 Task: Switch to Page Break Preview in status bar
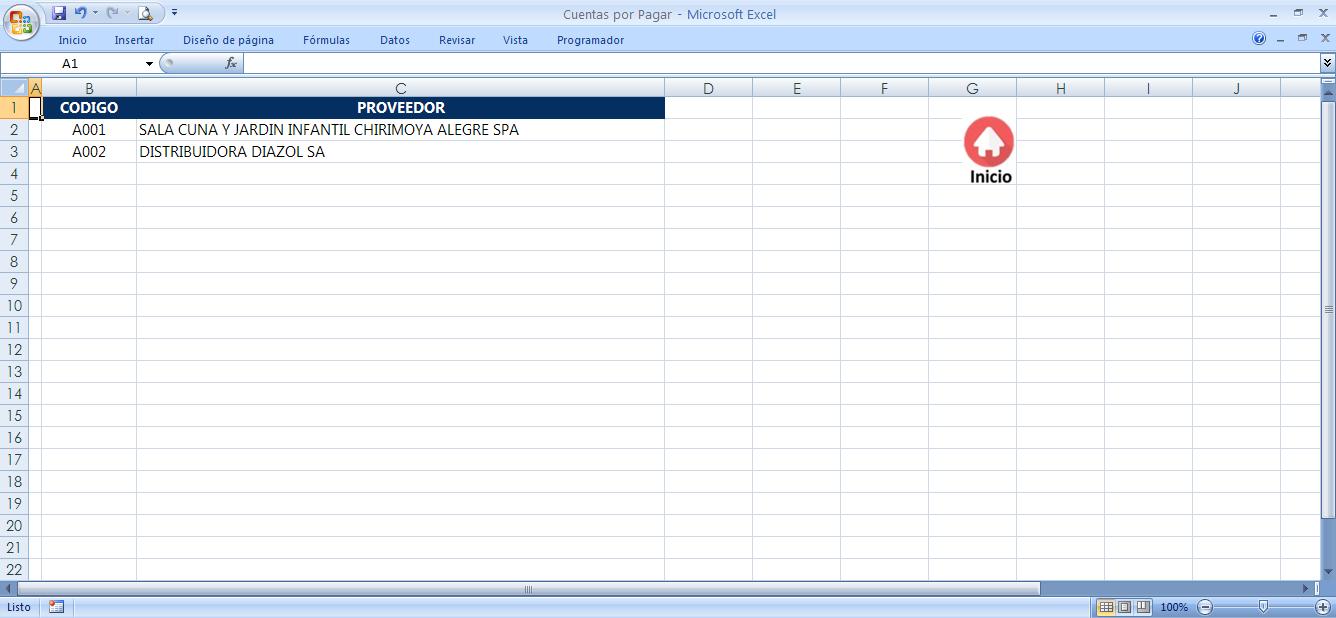pos(1142,607)
